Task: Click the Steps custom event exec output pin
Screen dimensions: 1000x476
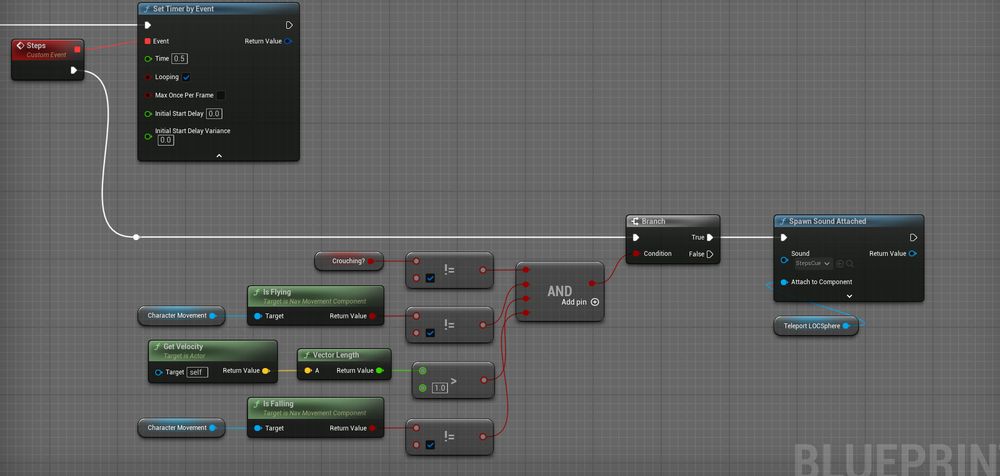Action: tap(74, 70)
